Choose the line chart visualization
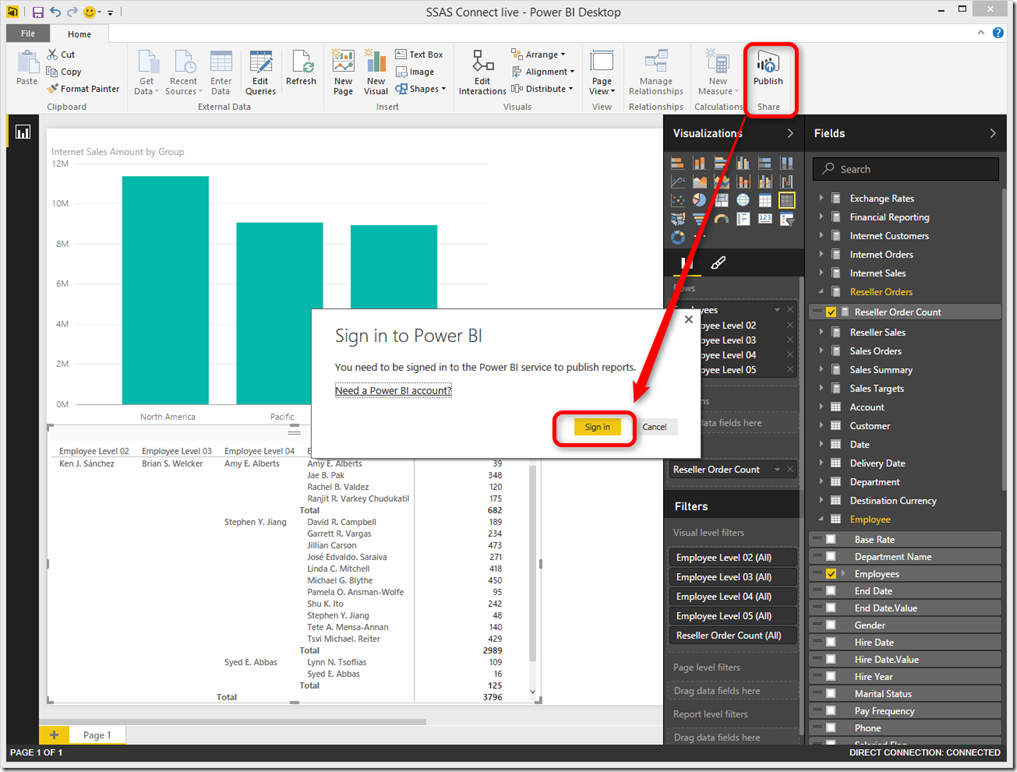Viewport: 1017px width, 772px height. click(677, 182)
